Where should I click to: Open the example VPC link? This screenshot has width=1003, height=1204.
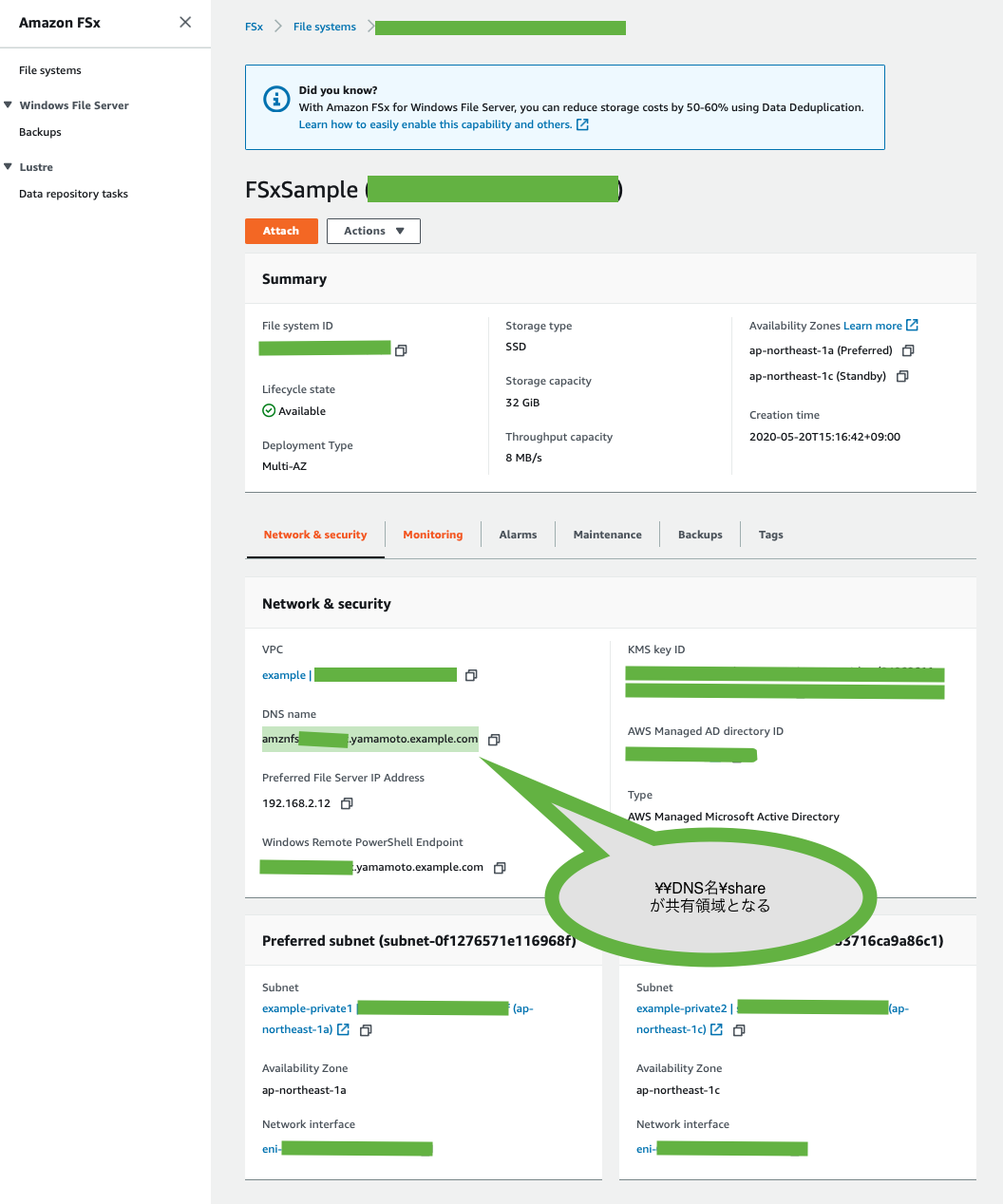coord(283,675)
